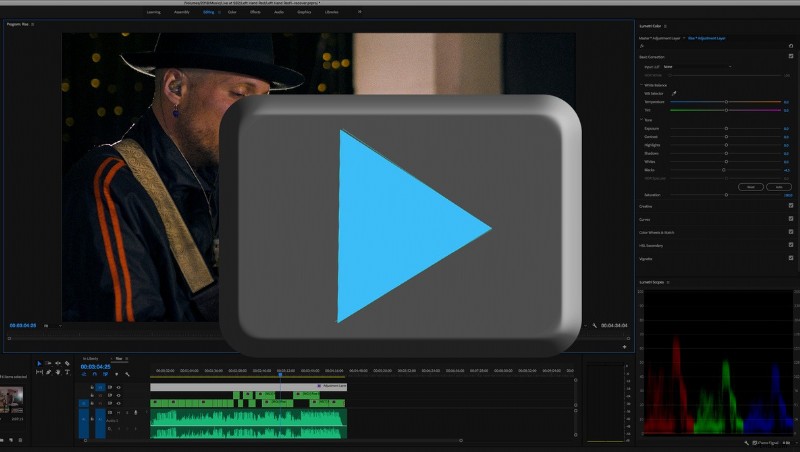Pick white balance with WB Selector eyedropper

click(674, 93)
